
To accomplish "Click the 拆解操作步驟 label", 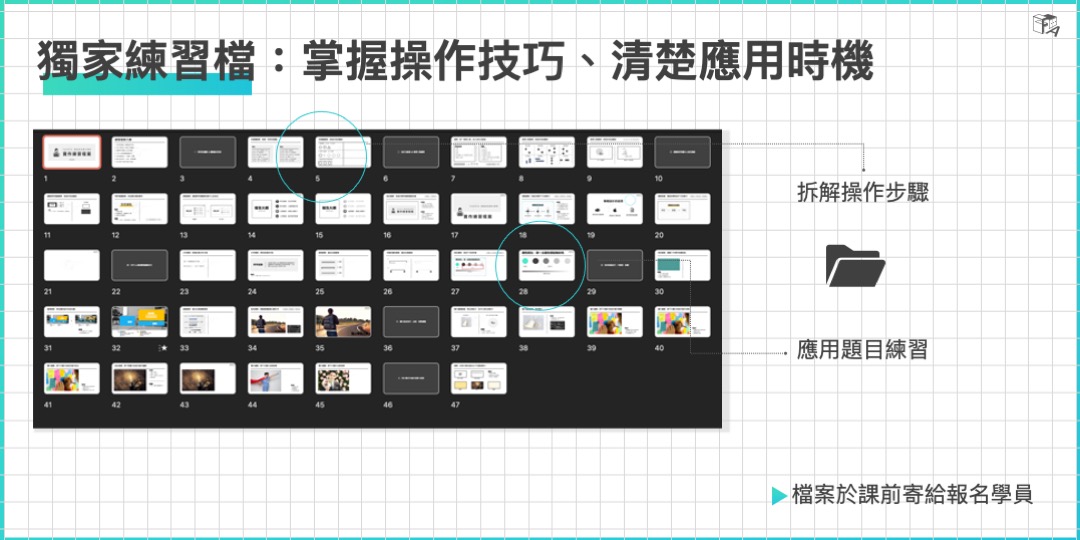I will point(862,192).
